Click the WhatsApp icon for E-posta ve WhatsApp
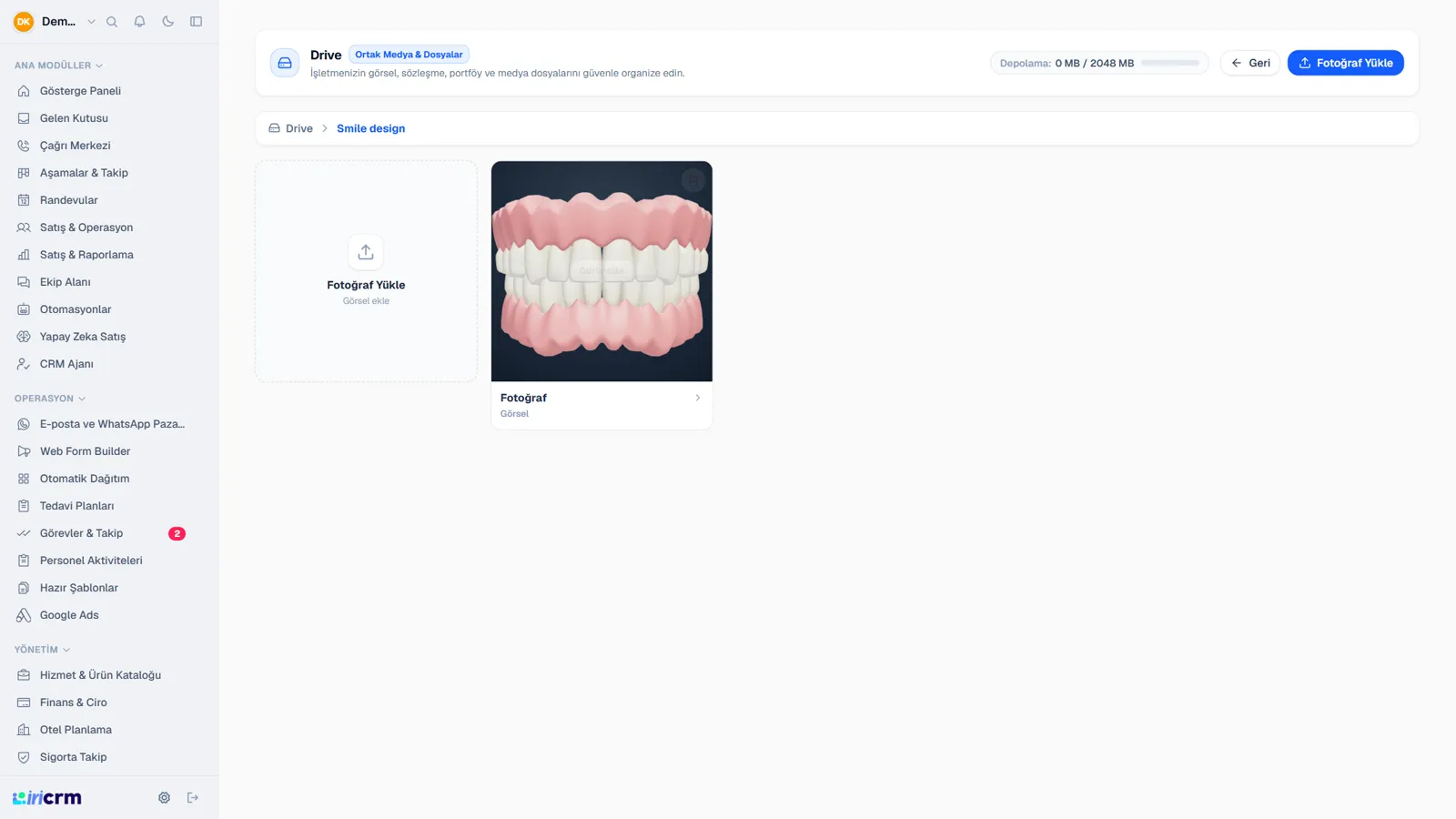This screenshot has height=819, width=1456. click(x=24, y=424)
